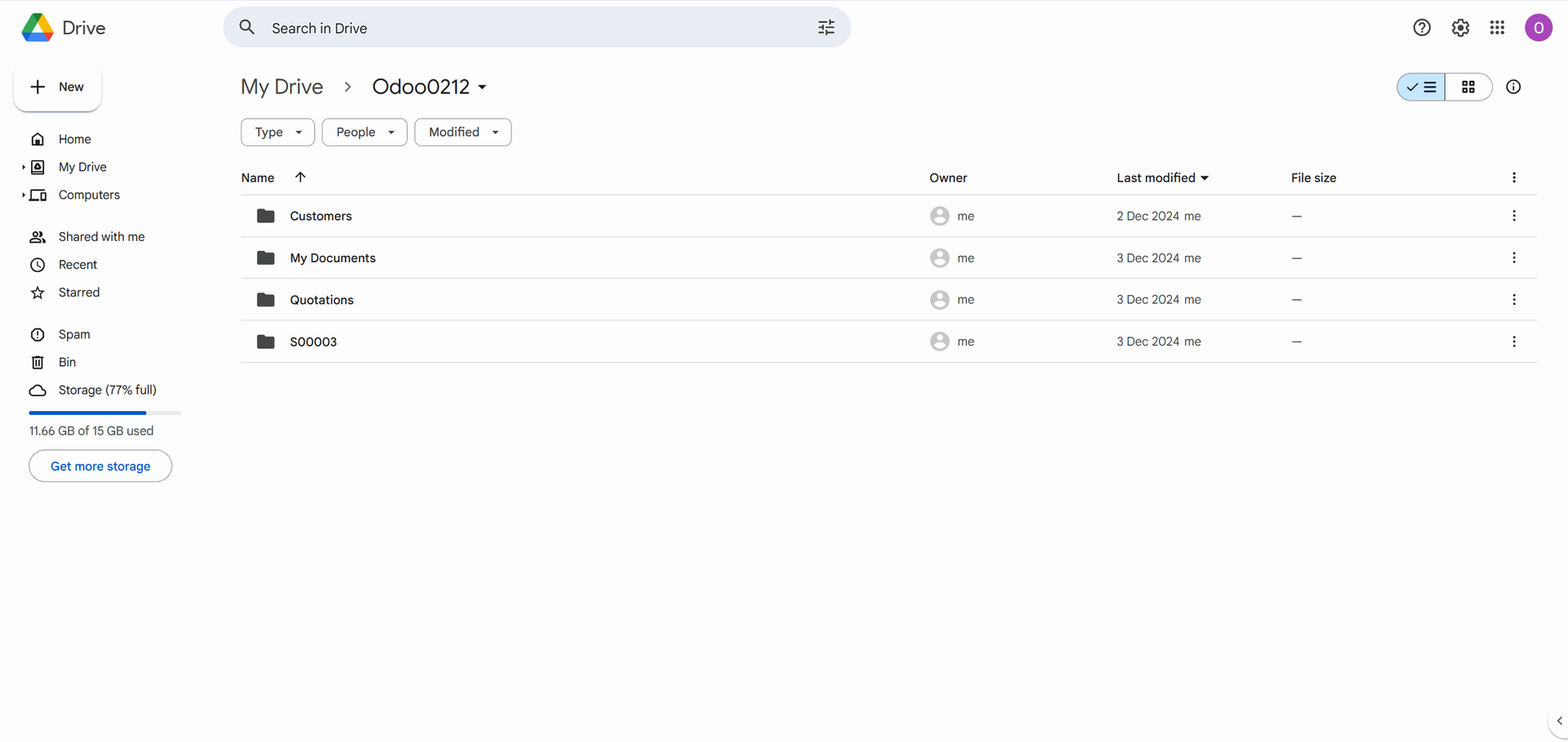
Task: Click 2 Dec 2024 date in Customers row
Action: tap(1147, 216)
